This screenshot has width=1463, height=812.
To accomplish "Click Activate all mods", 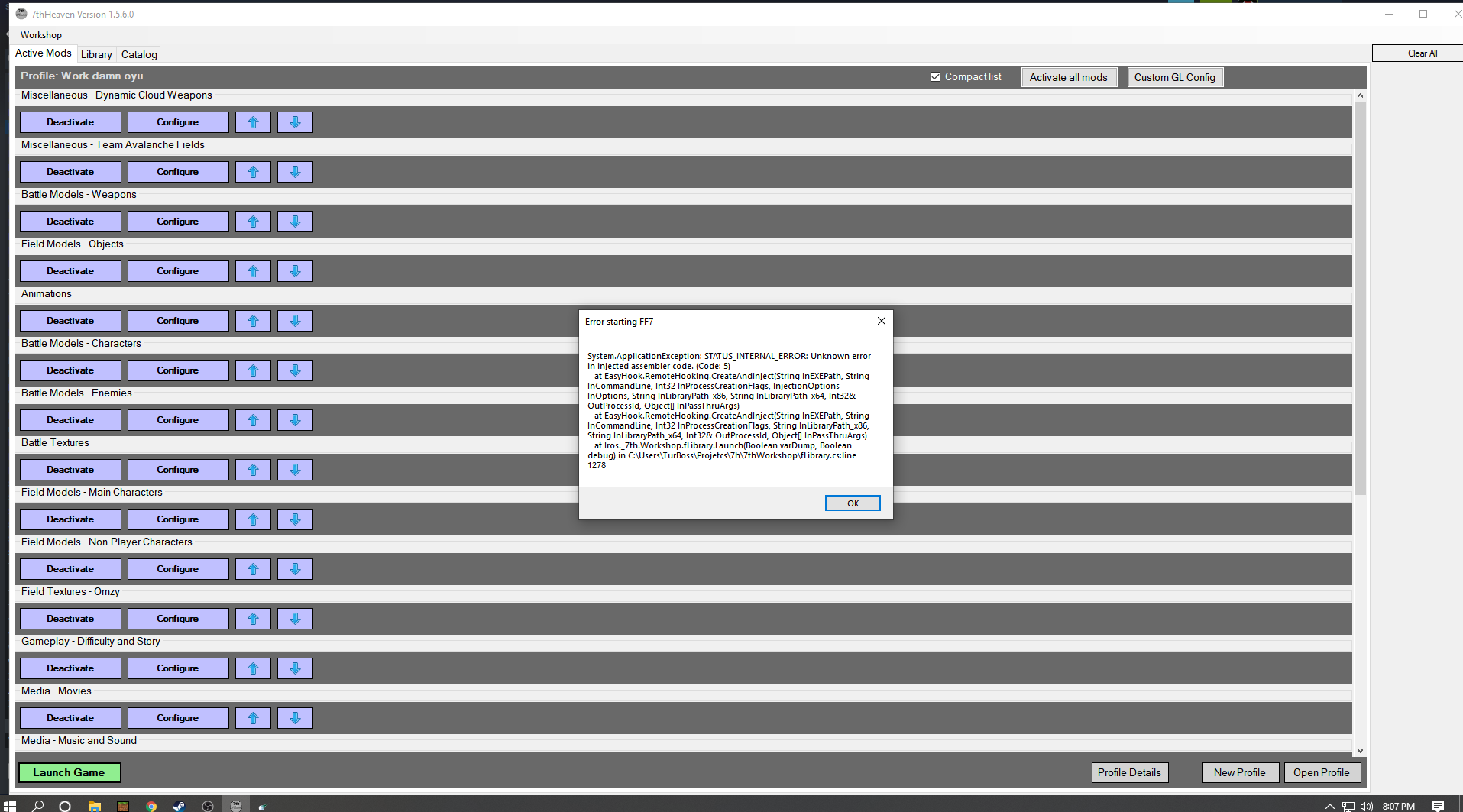I will tap(1069, 77).
